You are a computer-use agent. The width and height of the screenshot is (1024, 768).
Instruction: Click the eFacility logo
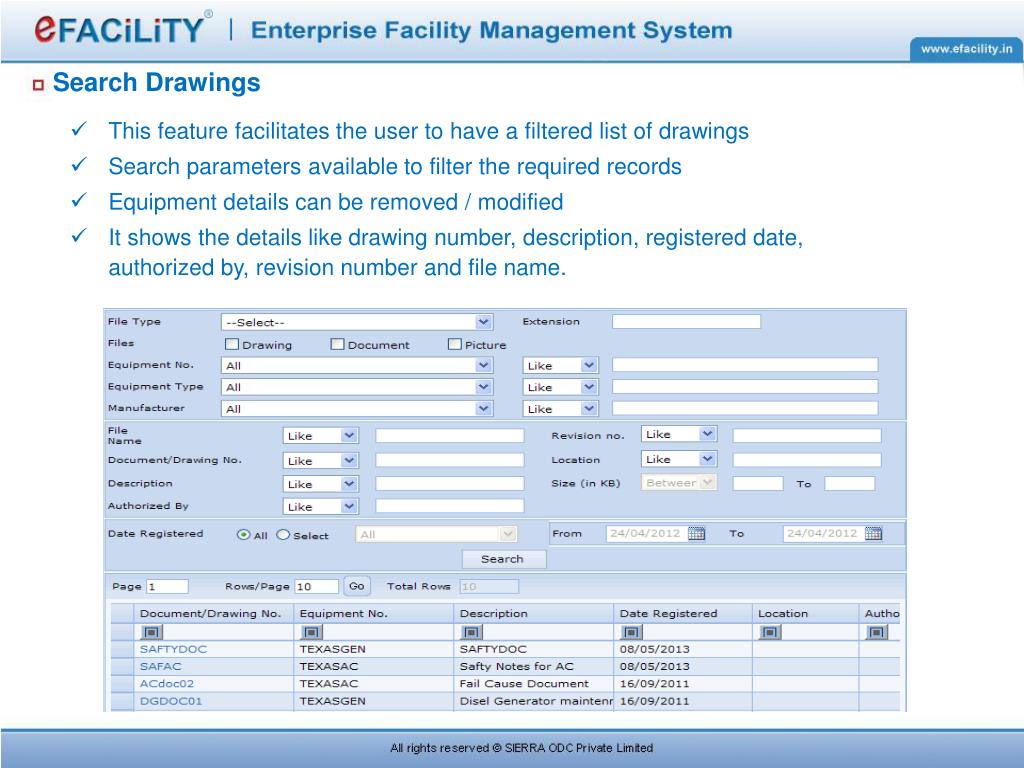[122, 28]
